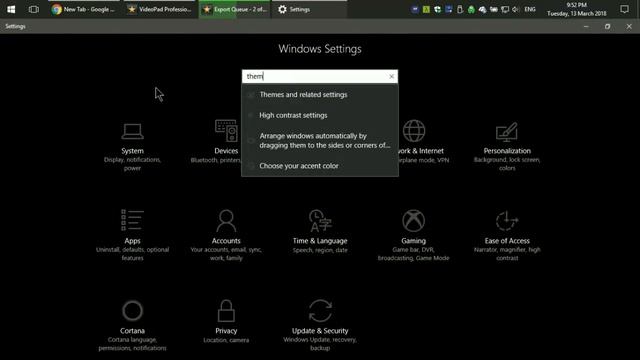Click the 'Accounts' category label
640x360 pixels.
[x=226, y=241]
